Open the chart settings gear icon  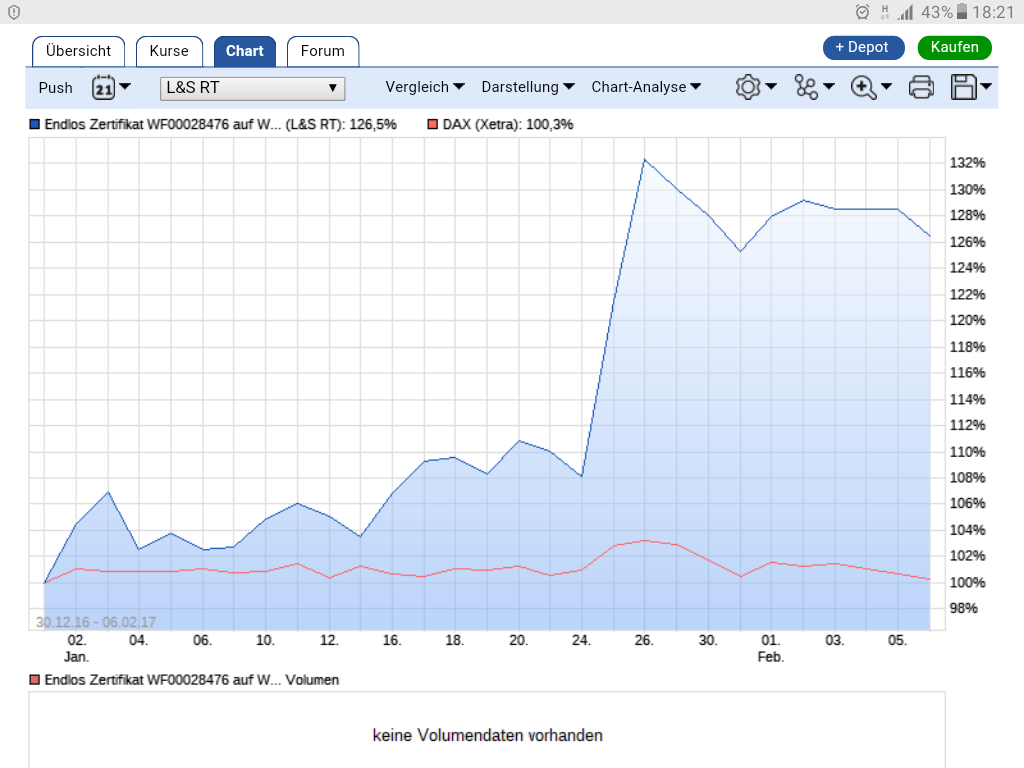coord(748,87)
